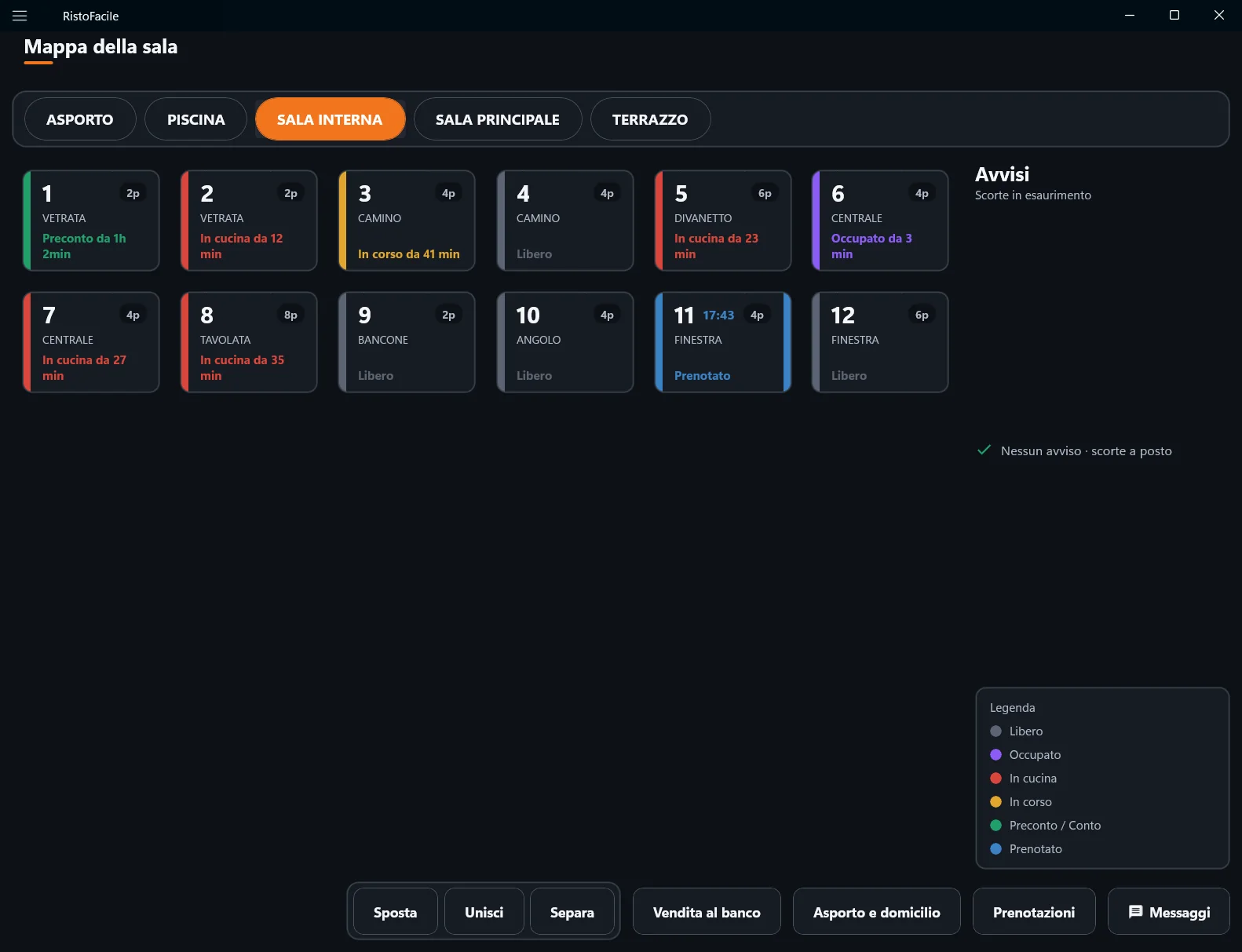
Task: Switch to the ASPORTO room tab
Action: pos(80,119)
